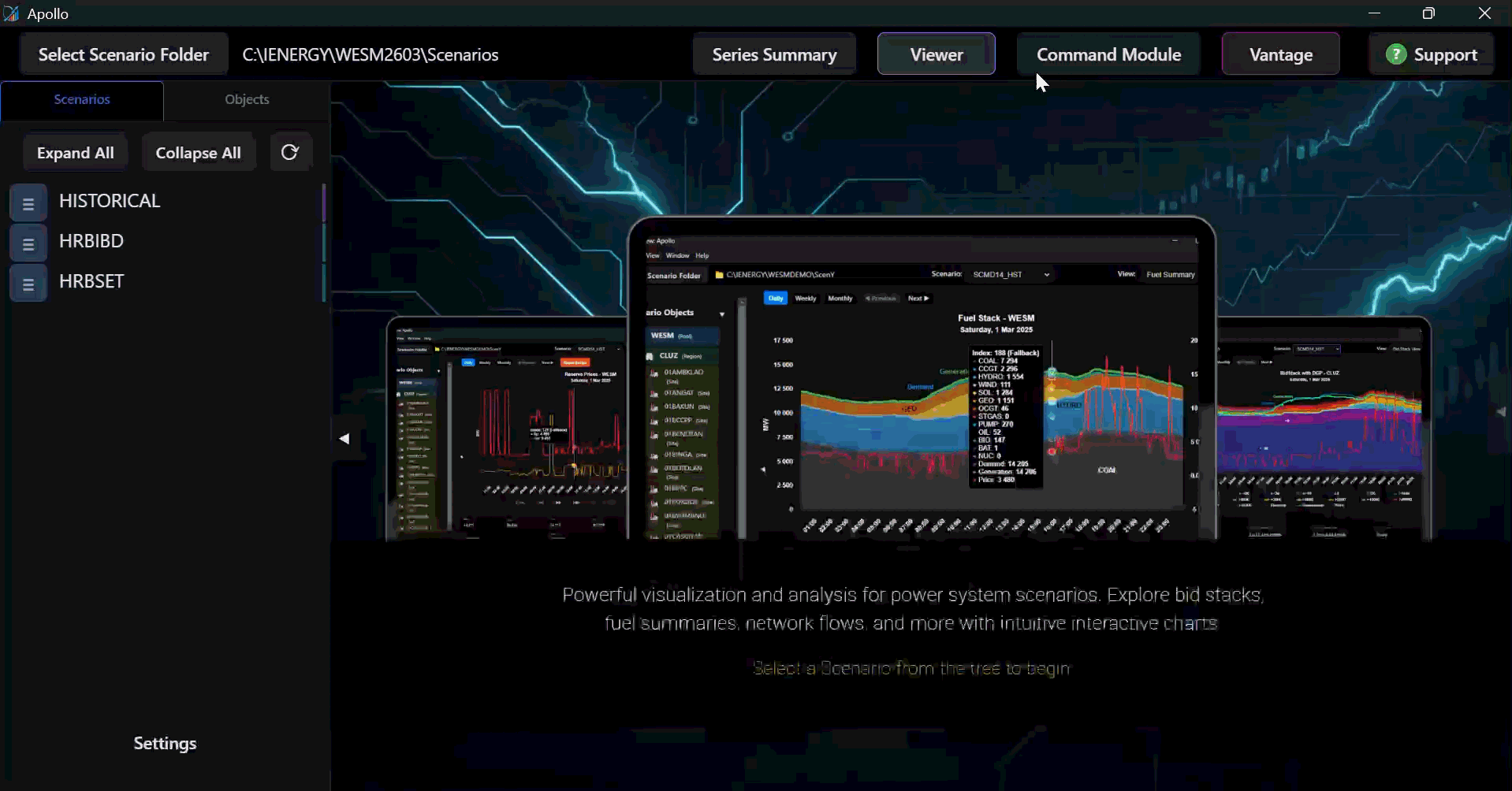Open the HRBSET scenario menu icon
Image resolution: width=1512 pixels, height=791 pixels.
(x=28, y=284)
